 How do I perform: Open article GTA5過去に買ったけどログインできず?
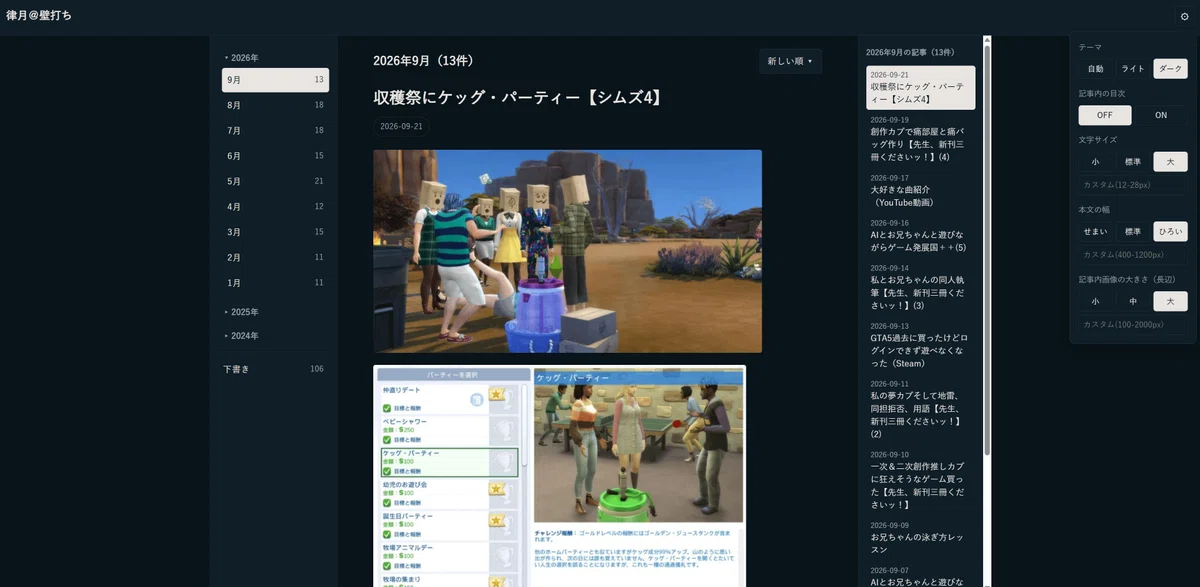click(x=920, y=346)
